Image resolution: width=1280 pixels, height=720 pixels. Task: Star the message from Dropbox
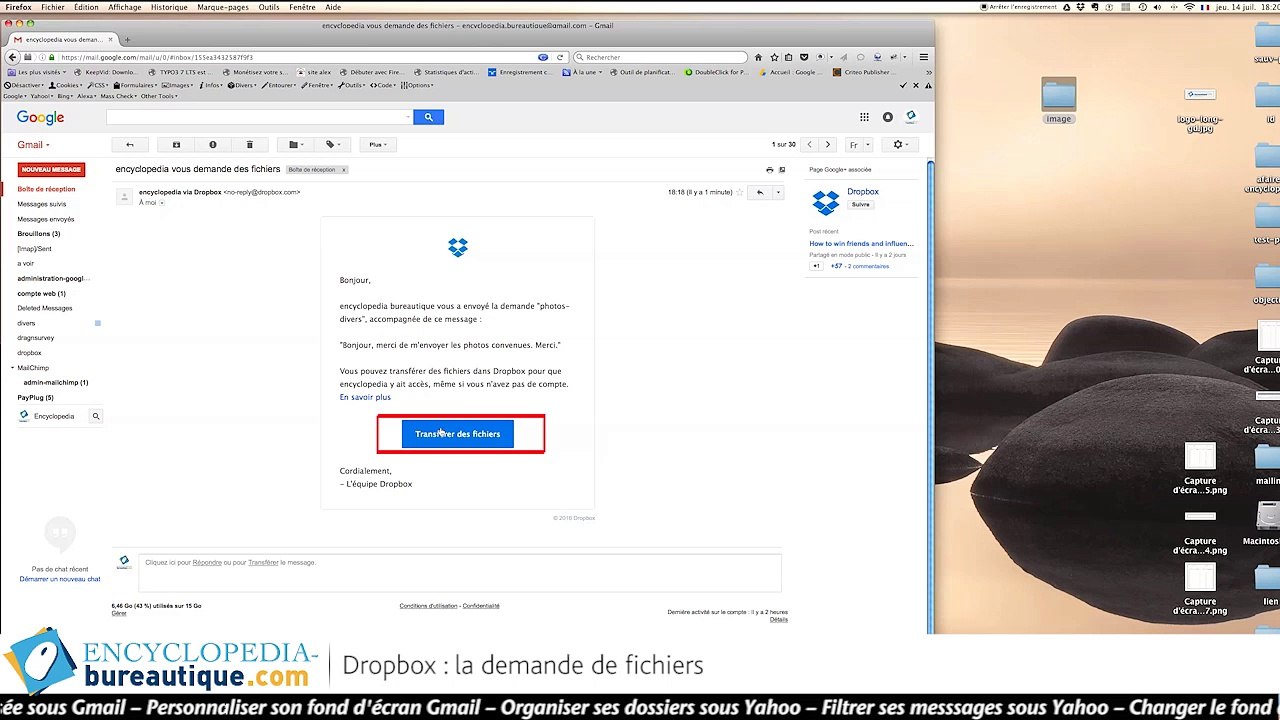coord(740,192)
